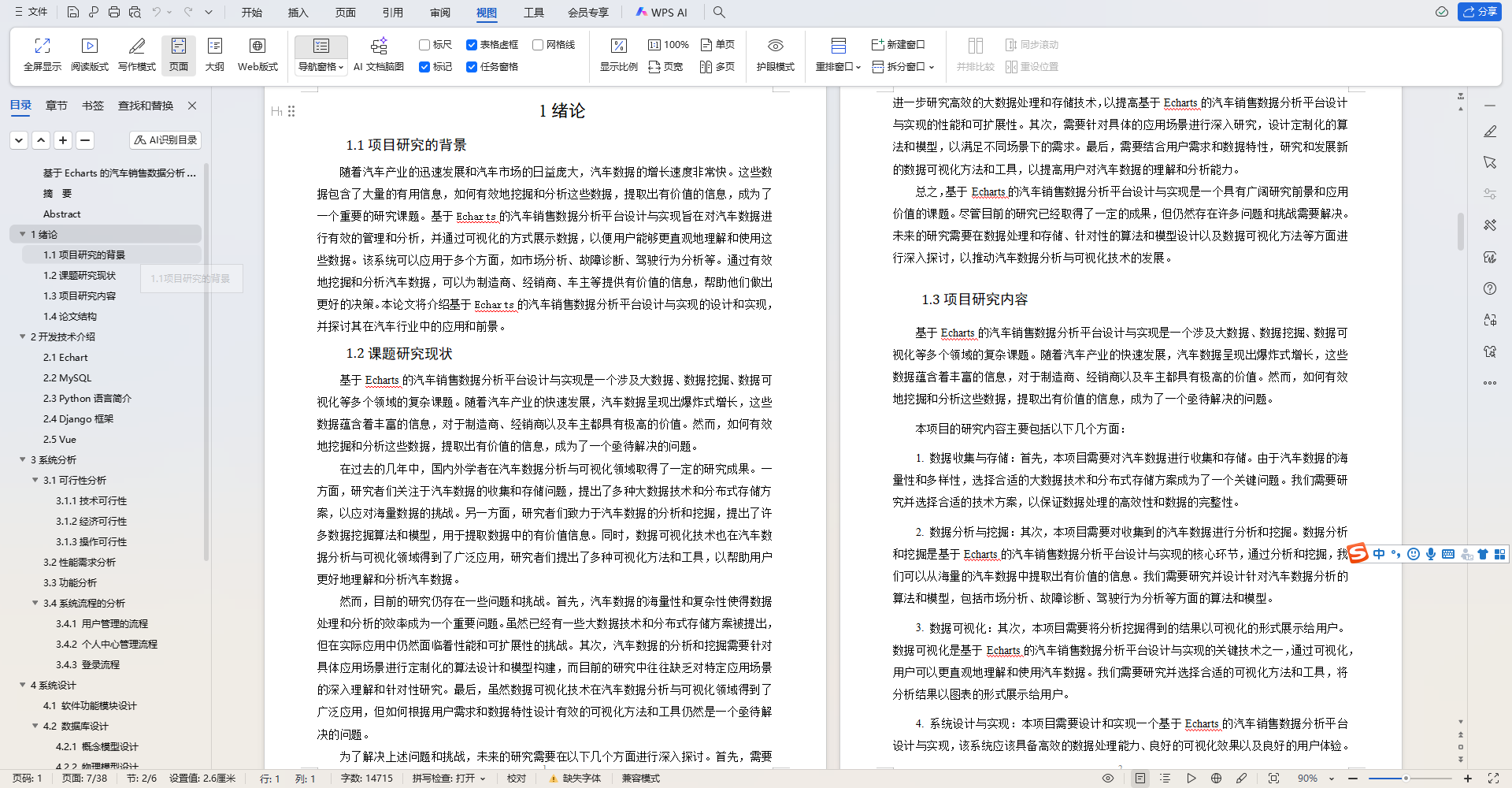Open the 拆分窗口 dropdown

click(903, 67)
